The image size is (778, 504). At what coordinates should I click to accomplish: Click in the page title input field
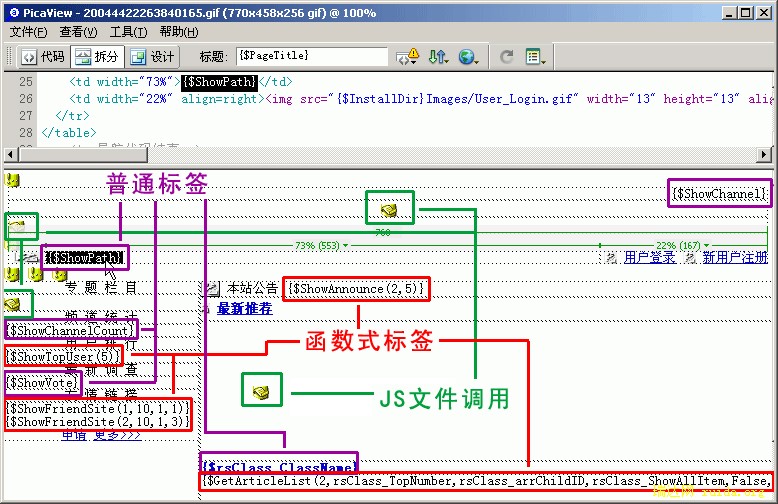(312, 57)
